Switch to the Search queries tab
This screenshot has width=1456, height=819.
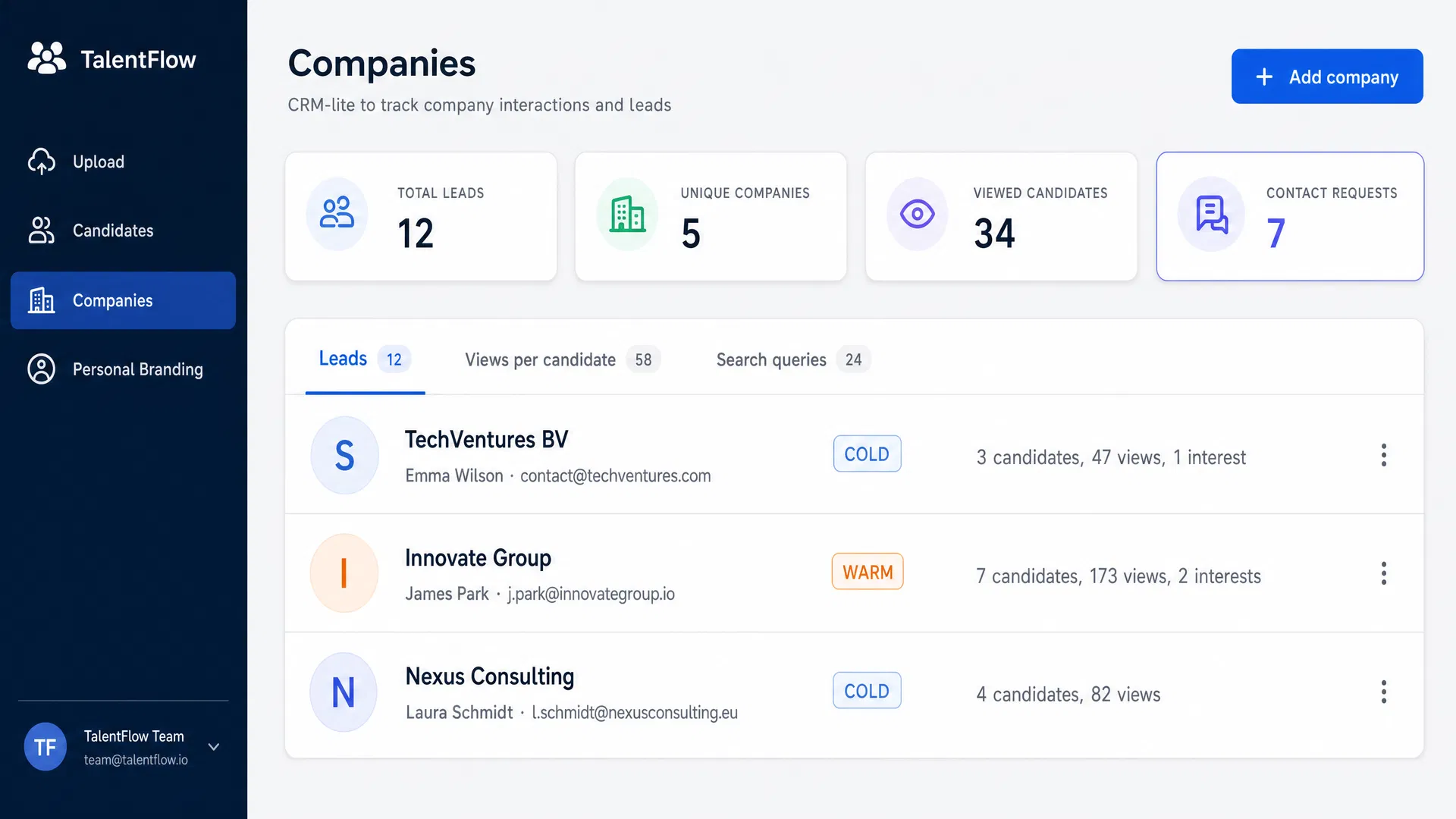pyautogui.click(x=793, y=359)
